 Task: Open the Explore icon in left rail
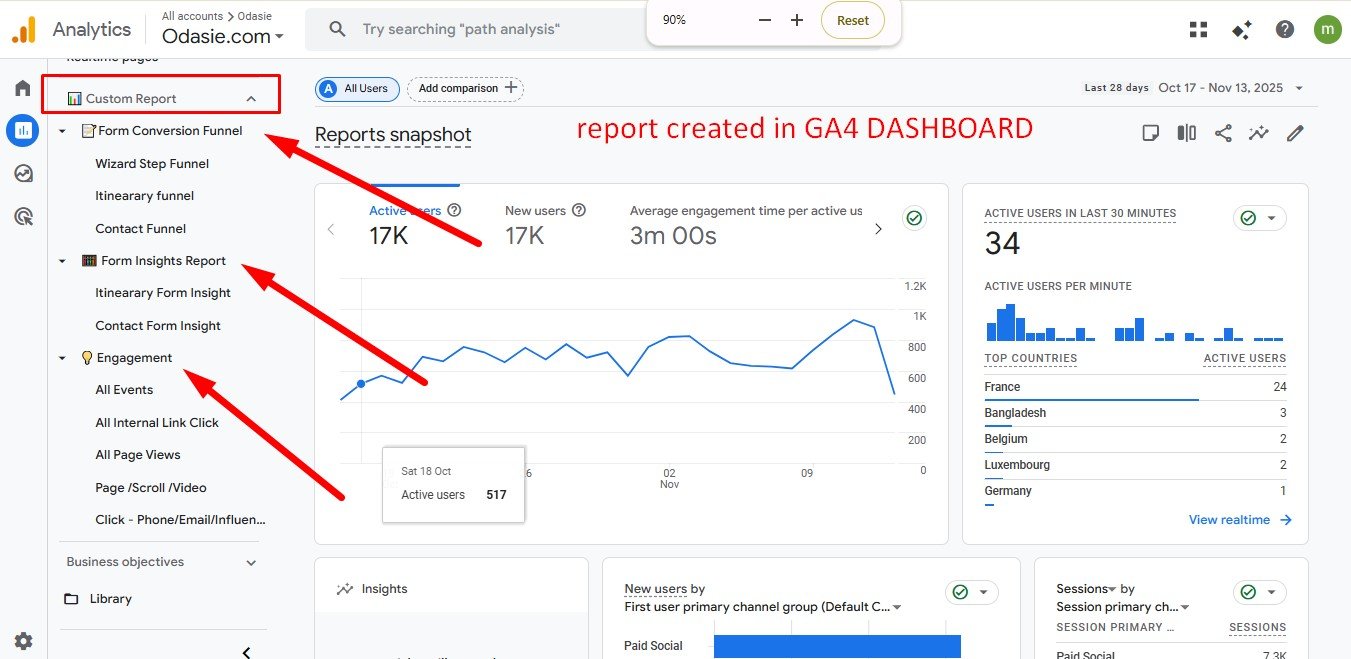click(x=22, y=173)
